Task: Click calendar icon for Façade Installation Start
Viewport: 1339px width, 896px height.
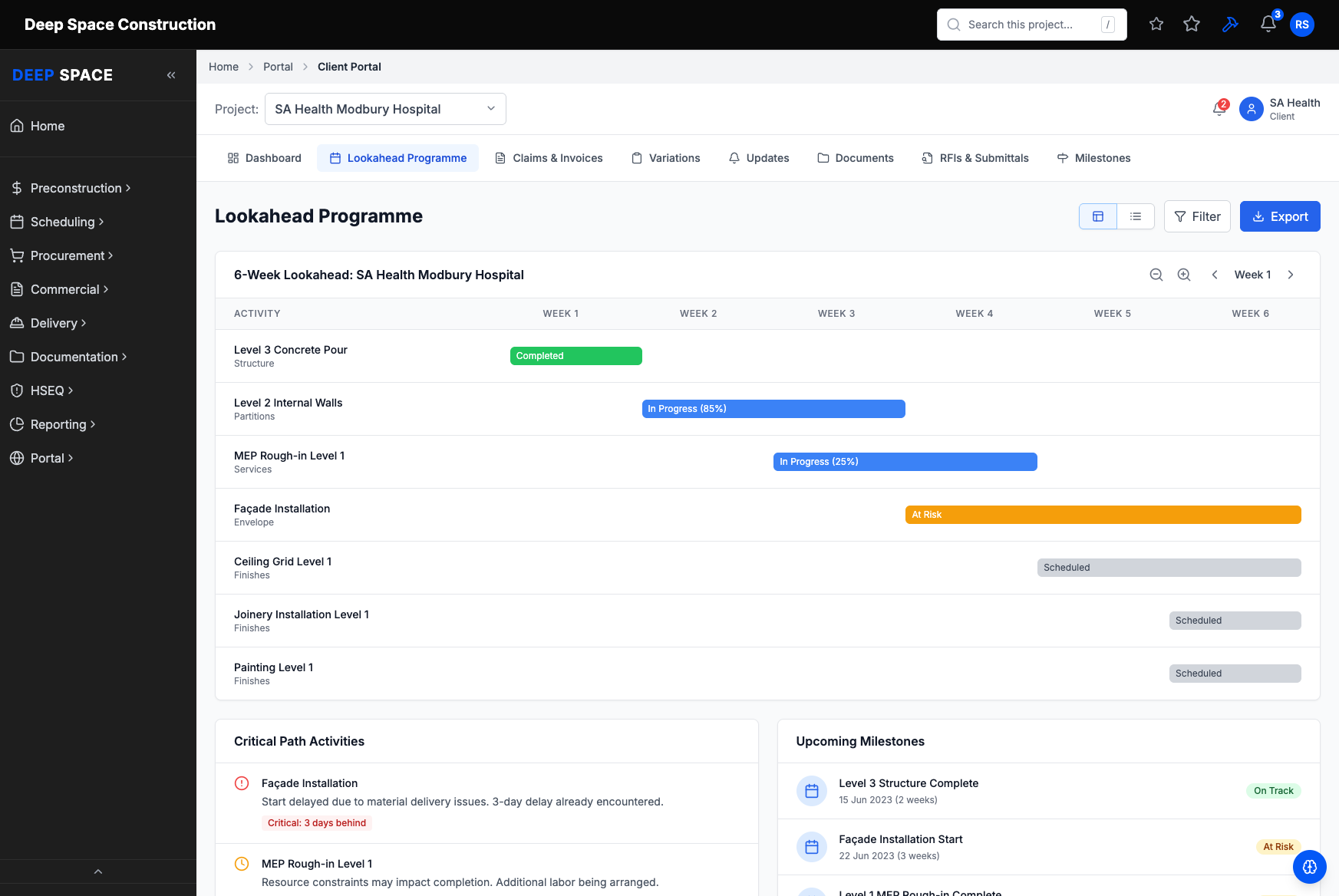Action: tap(812, 847)
